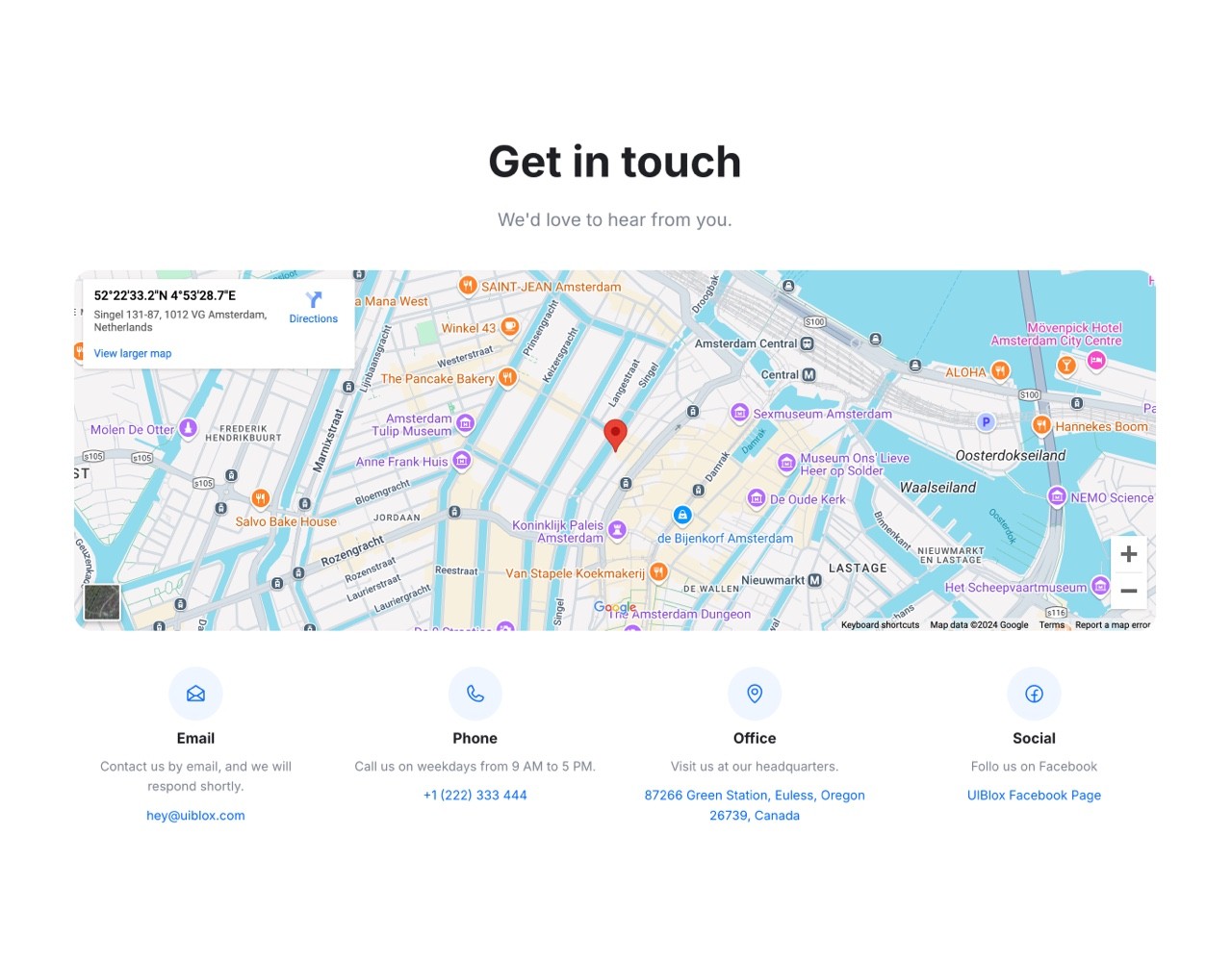
Task: Open Anne Frank Huis museum marker
Action: 461,461
